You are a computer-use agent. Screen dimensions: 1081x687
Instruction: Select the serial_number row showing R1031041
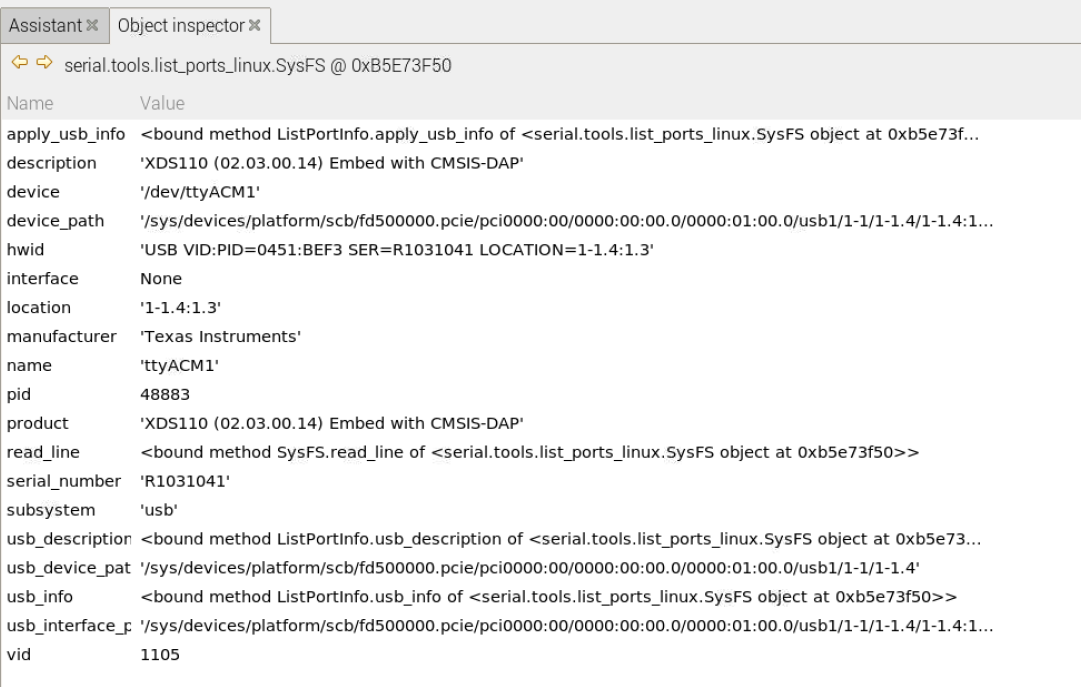200,481
